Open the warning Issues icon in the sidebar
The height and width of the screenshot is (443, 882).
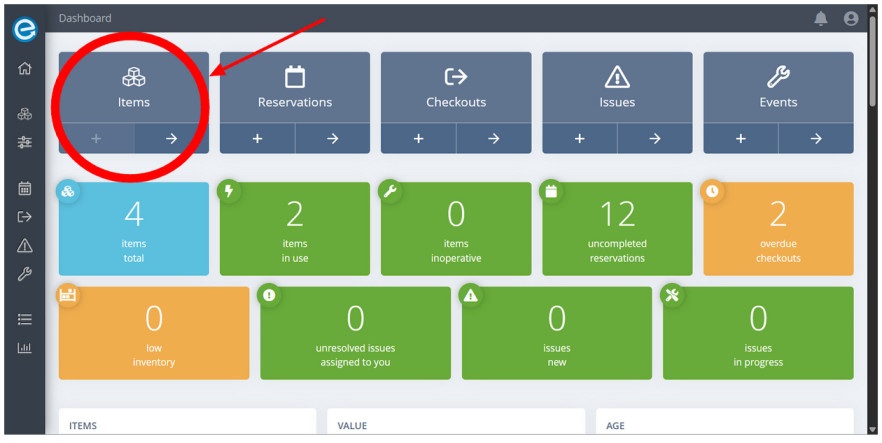pos(24,246)
